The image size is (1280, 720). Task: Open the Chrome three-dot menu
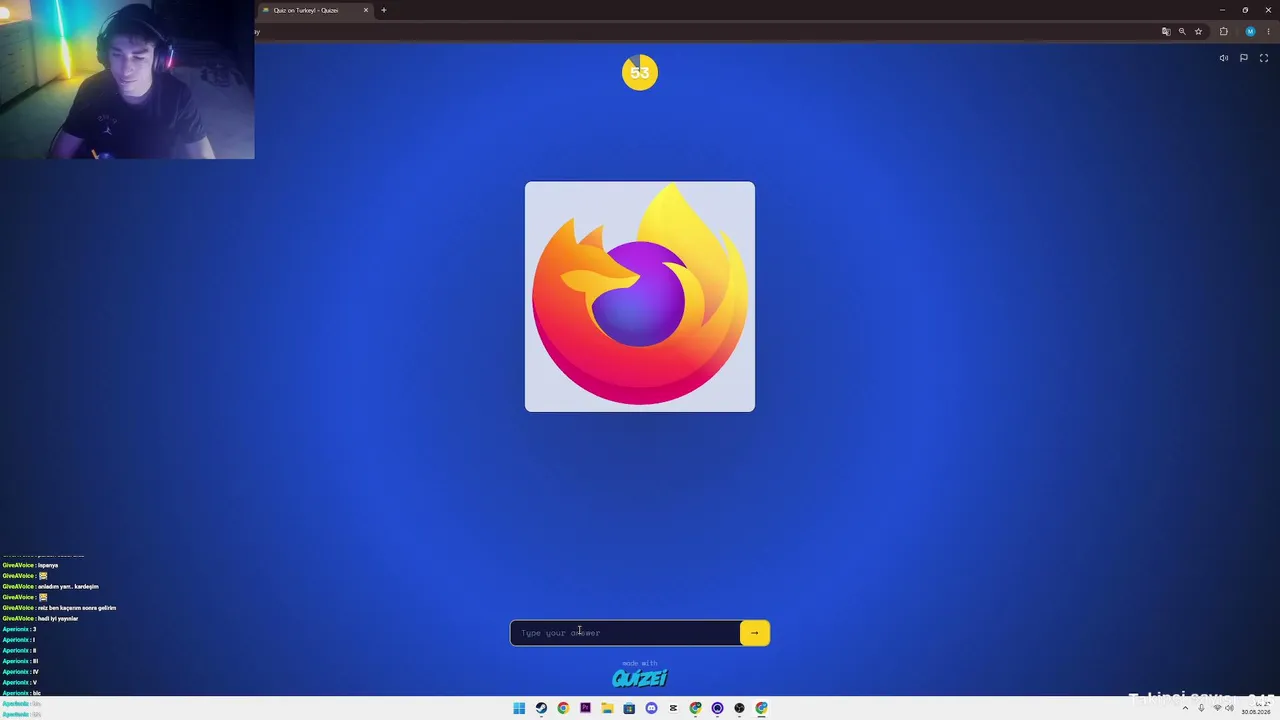click(1268, 32)
